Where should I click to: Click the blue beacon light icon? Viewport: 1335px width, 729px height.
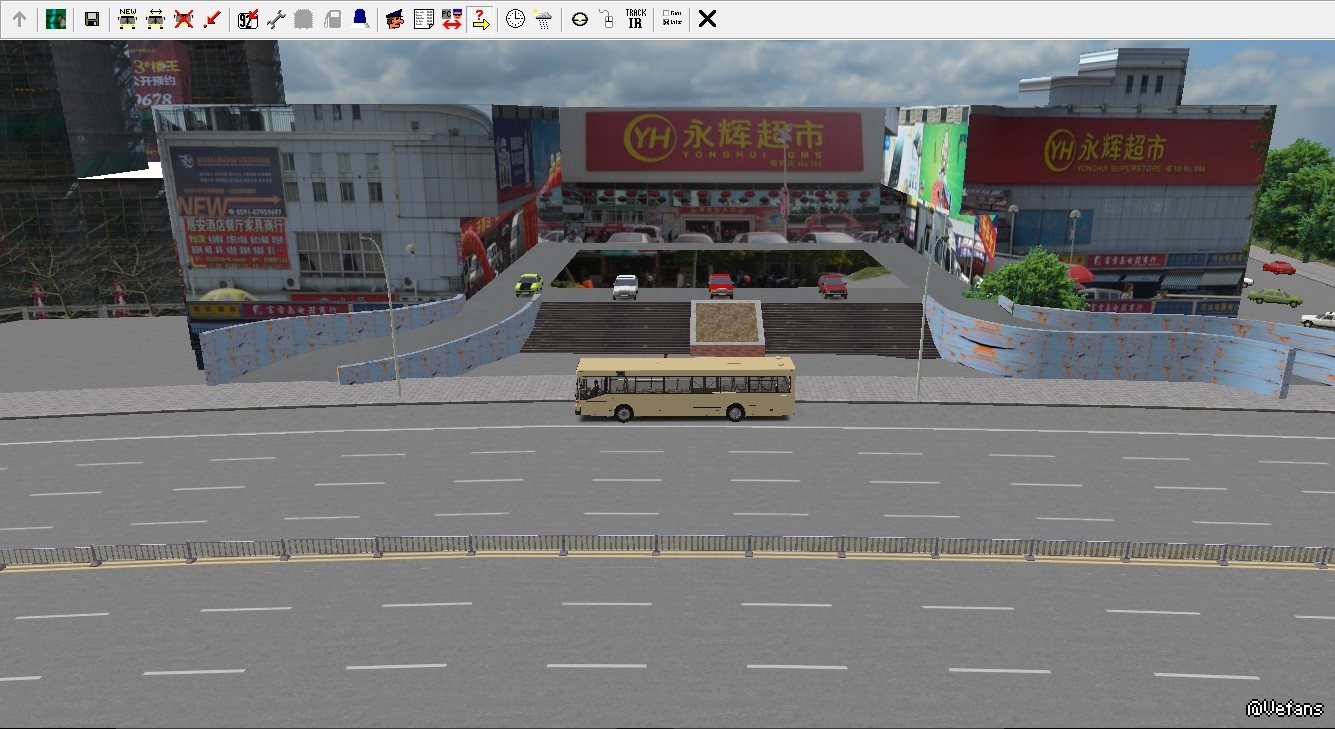click(x=361, y=19)
